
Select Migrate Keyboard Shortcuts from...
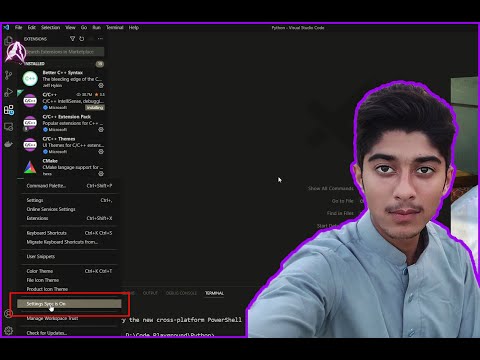coord(69,242)
